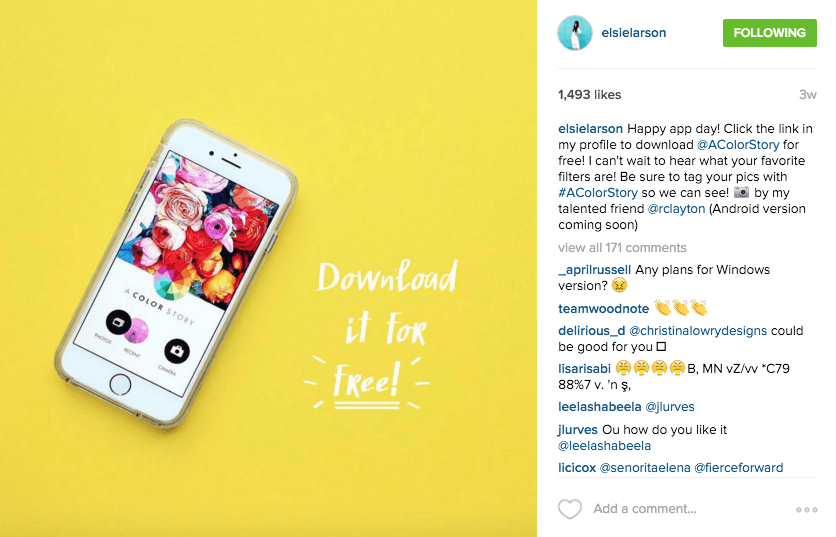
Task: Open the @fierceforward mention
Action: pos(738,468)
